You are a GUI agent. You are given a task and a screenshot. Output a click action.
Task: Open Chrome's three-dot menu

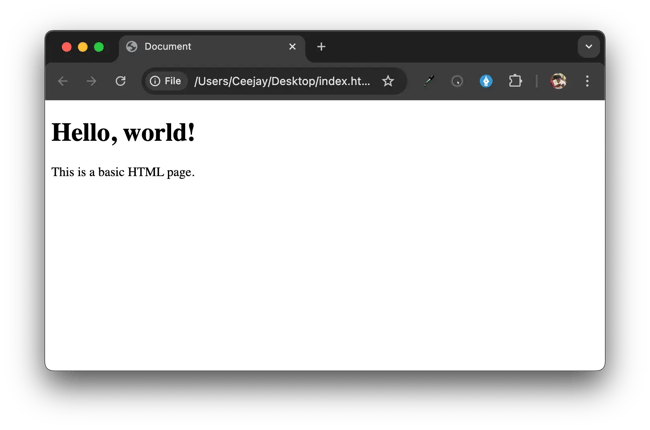pyautogui.click(x=587, y=81)
